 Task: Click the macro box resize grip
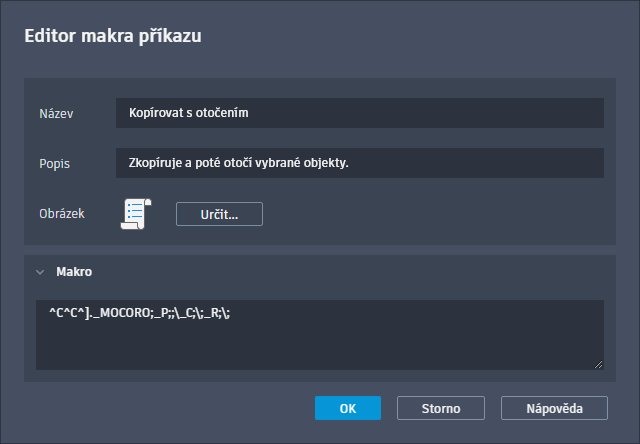coord(598,364)
